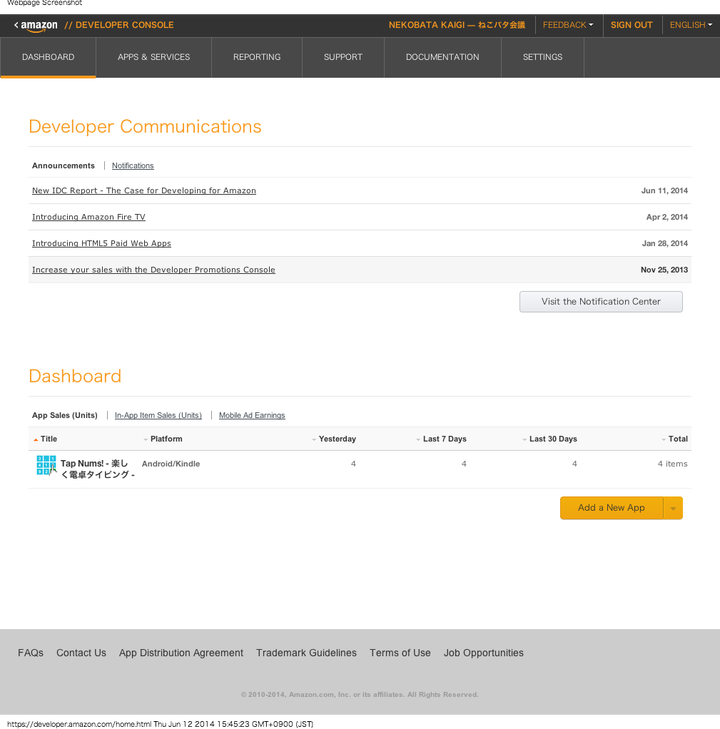Open the Documentation tab
720x729 pixels.
pos(443,57)
